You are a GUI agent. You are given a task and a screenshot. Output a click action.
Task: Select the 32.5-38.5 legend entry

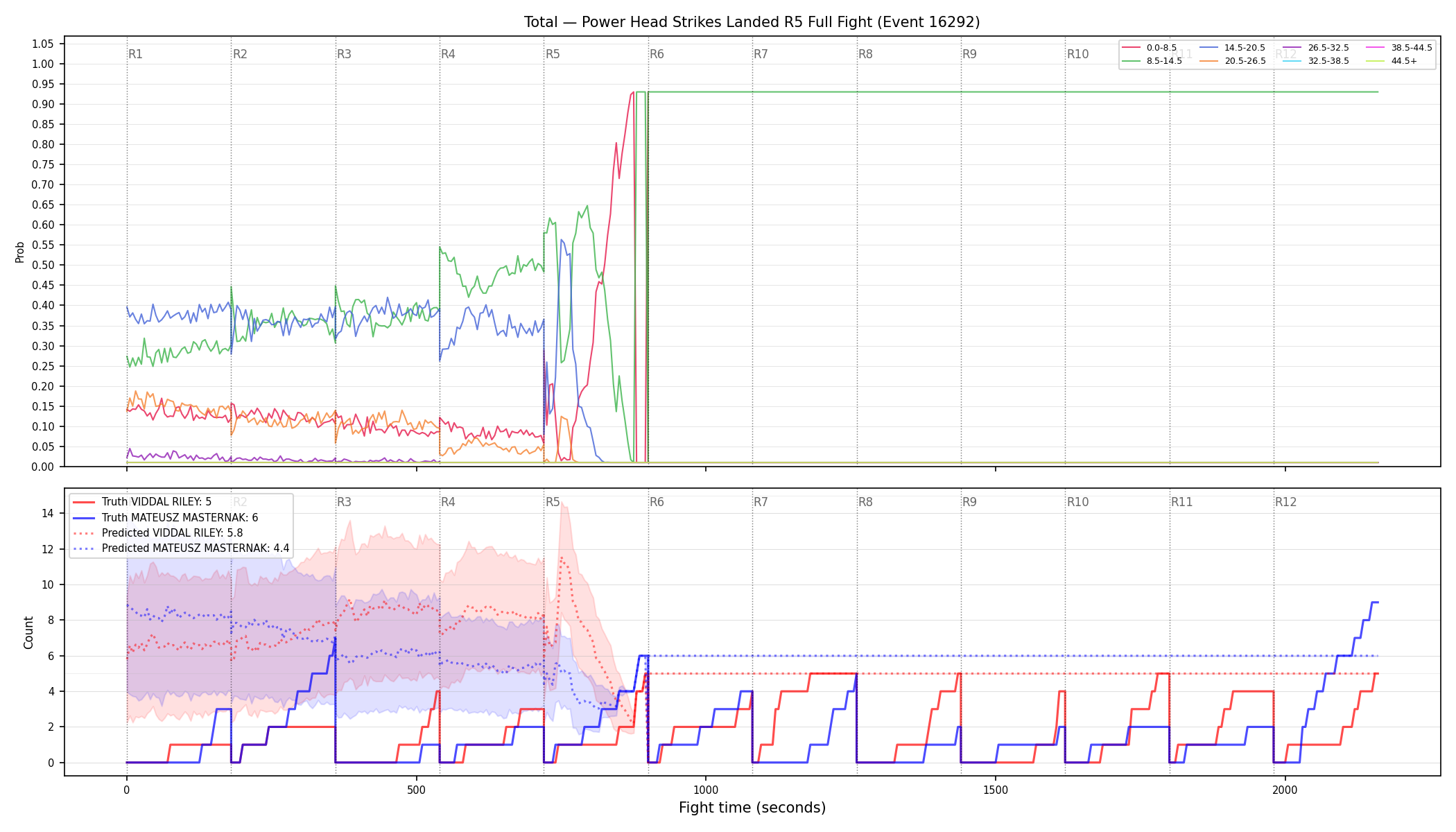pyautogui.click(x=1317, y=61)
